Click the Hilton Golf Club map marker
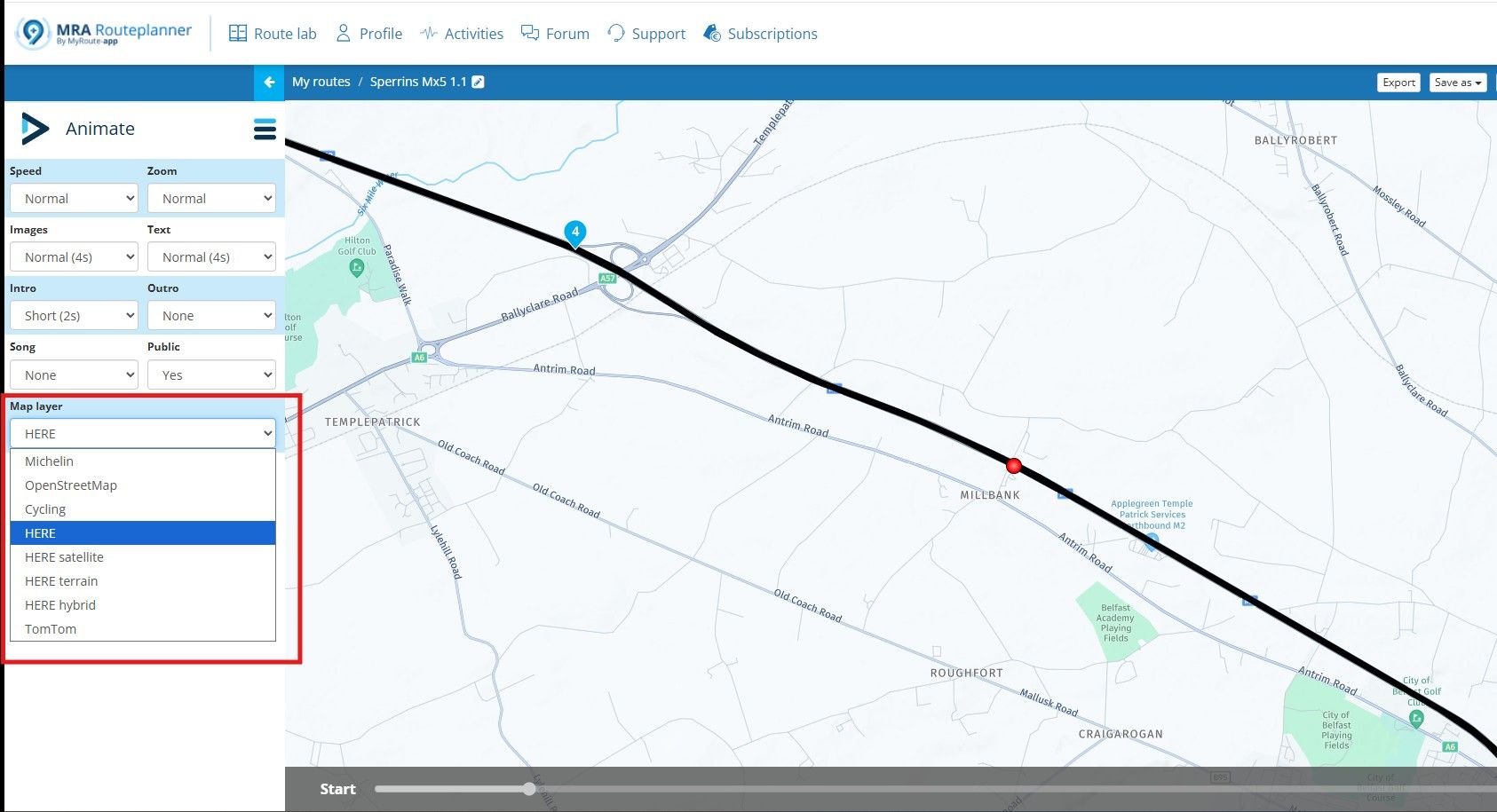 click(357, 267)
